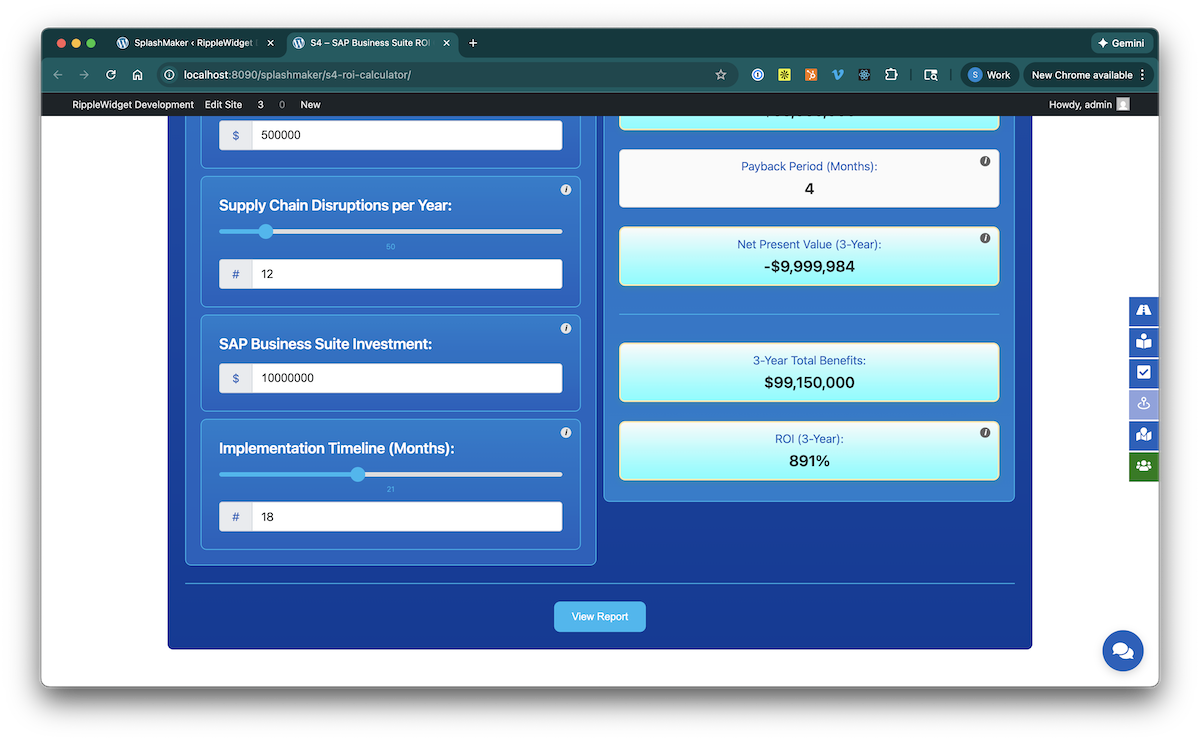Click the View Report button

pos(600,617)
